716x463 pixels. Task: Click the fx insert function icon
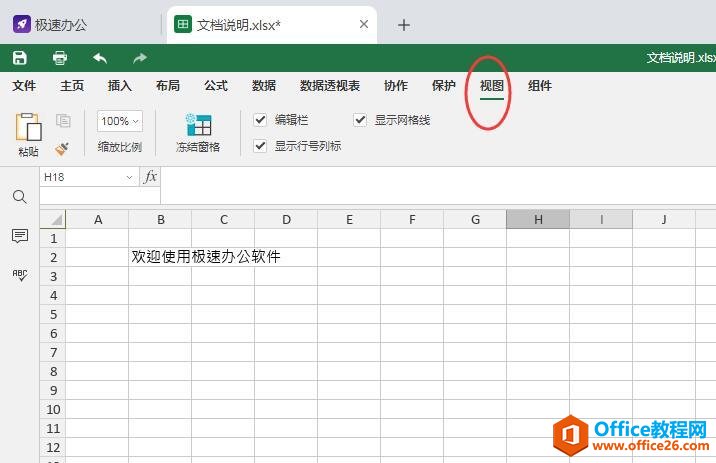click(150, 177)
